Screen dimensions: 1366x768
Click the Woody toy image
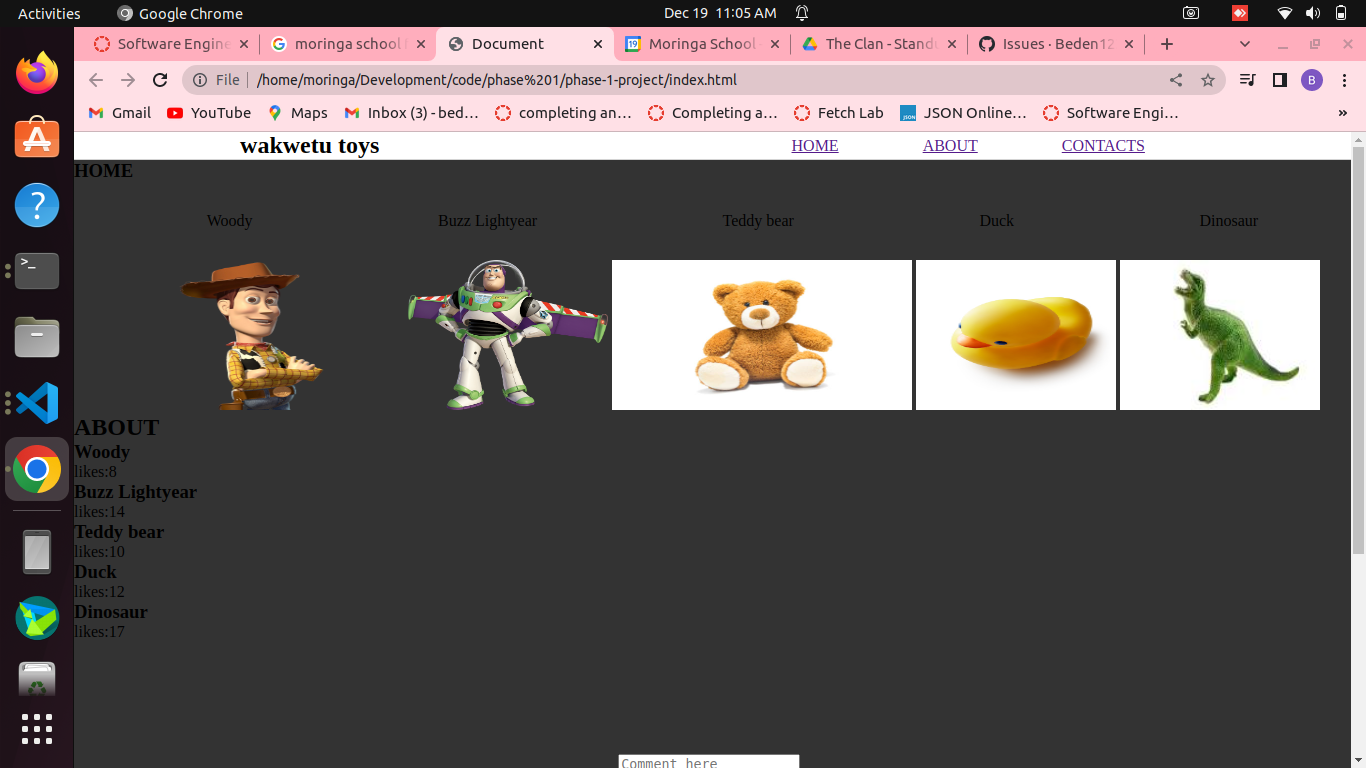point(251,335)
